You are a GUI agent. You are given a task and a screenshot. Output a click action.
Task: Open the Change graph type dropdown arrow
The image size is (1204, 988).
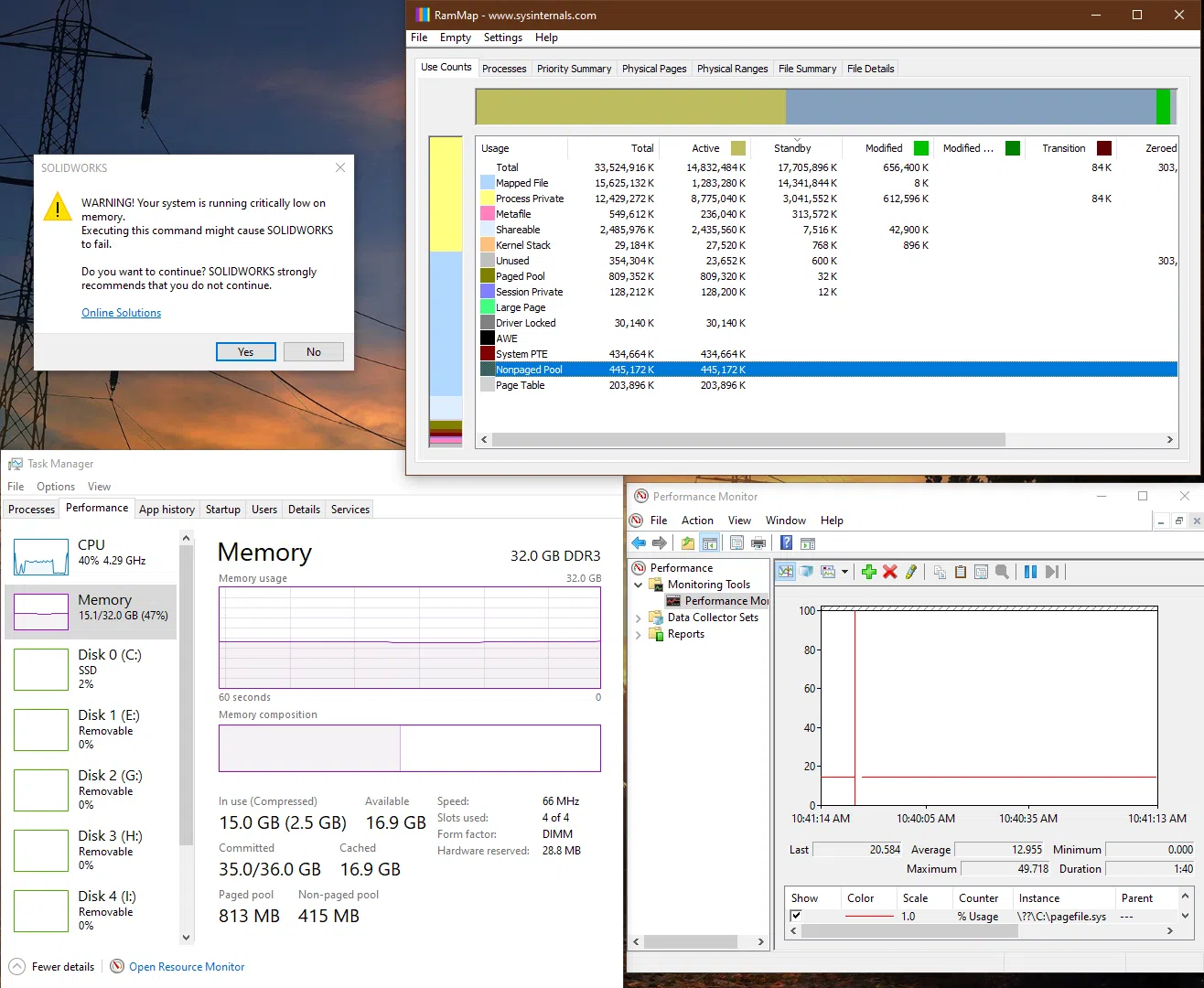(844, 573)
